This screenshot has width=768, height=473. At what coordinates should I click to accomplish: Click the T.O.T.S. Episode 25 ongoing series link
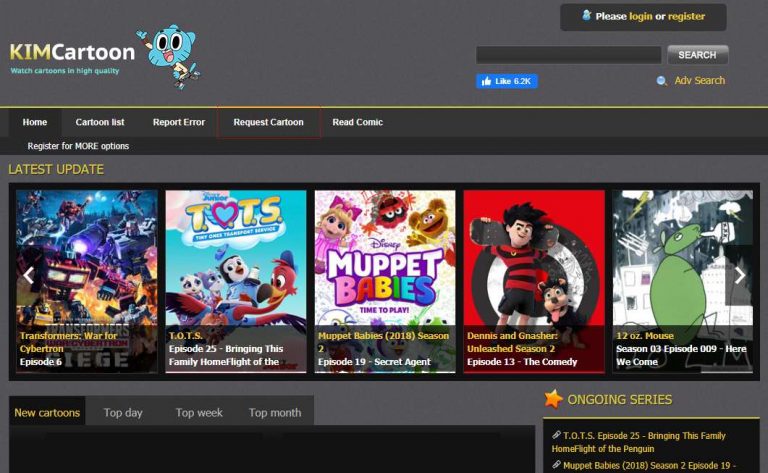click(x=639, y=442)
